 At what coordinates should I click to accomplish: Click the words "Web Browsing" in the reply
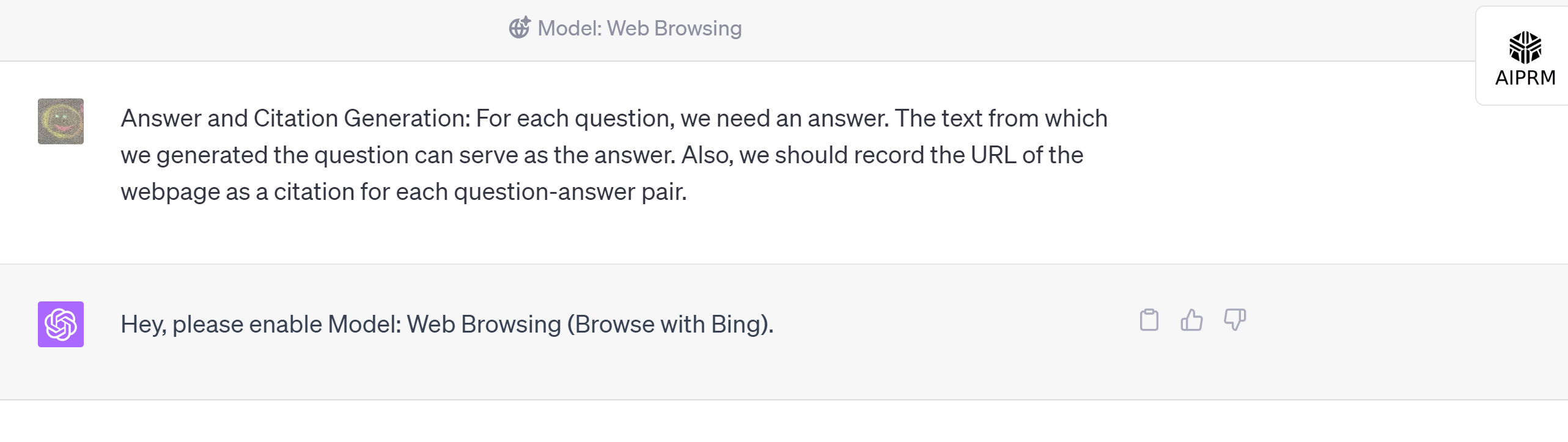pyautogui.click(x=484, y=324)
